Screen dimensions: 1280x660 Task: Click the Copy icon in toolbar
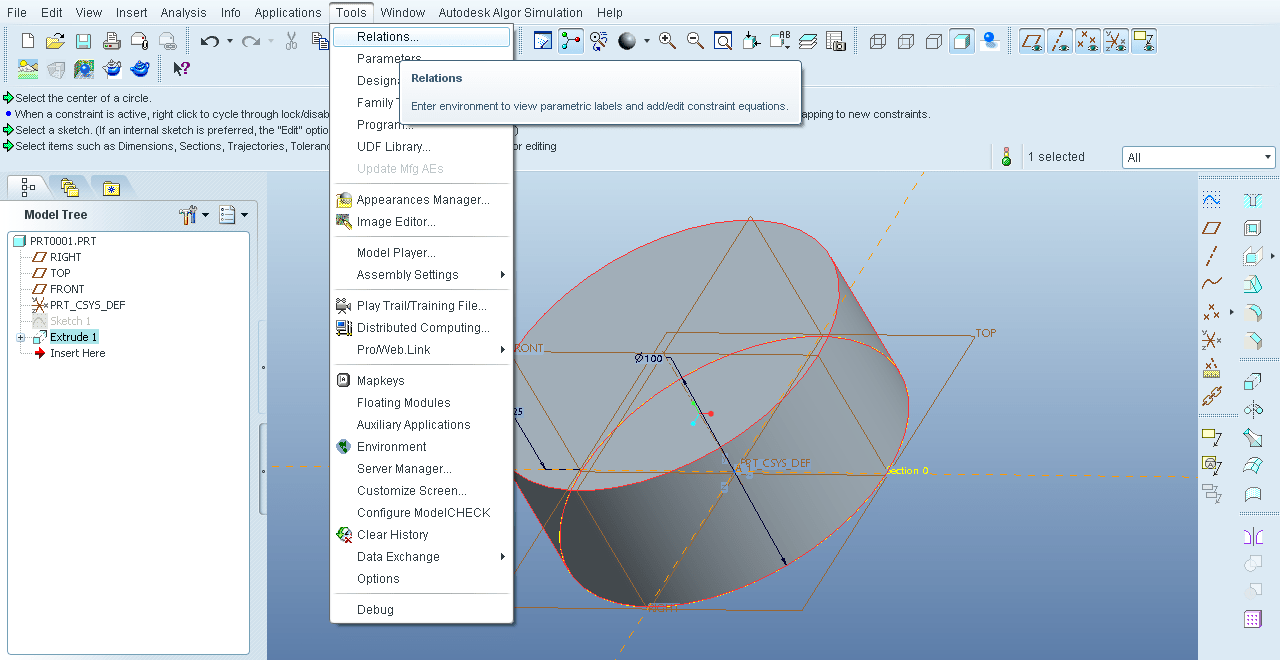(319, 41)
